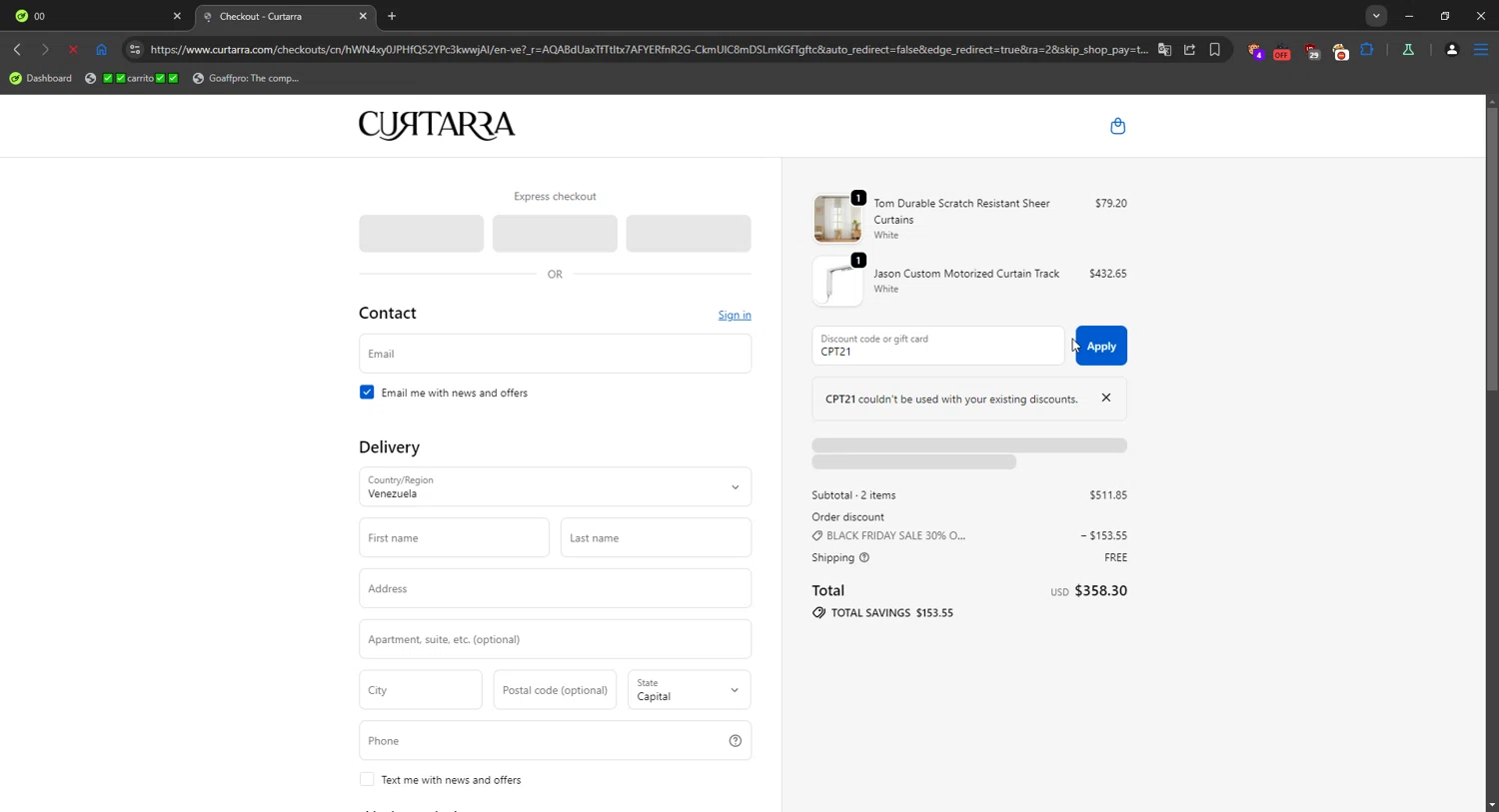Open the Dashboard bookmark
The height and width of the screenshot is (812, 1499).
(x=41, y=78)
